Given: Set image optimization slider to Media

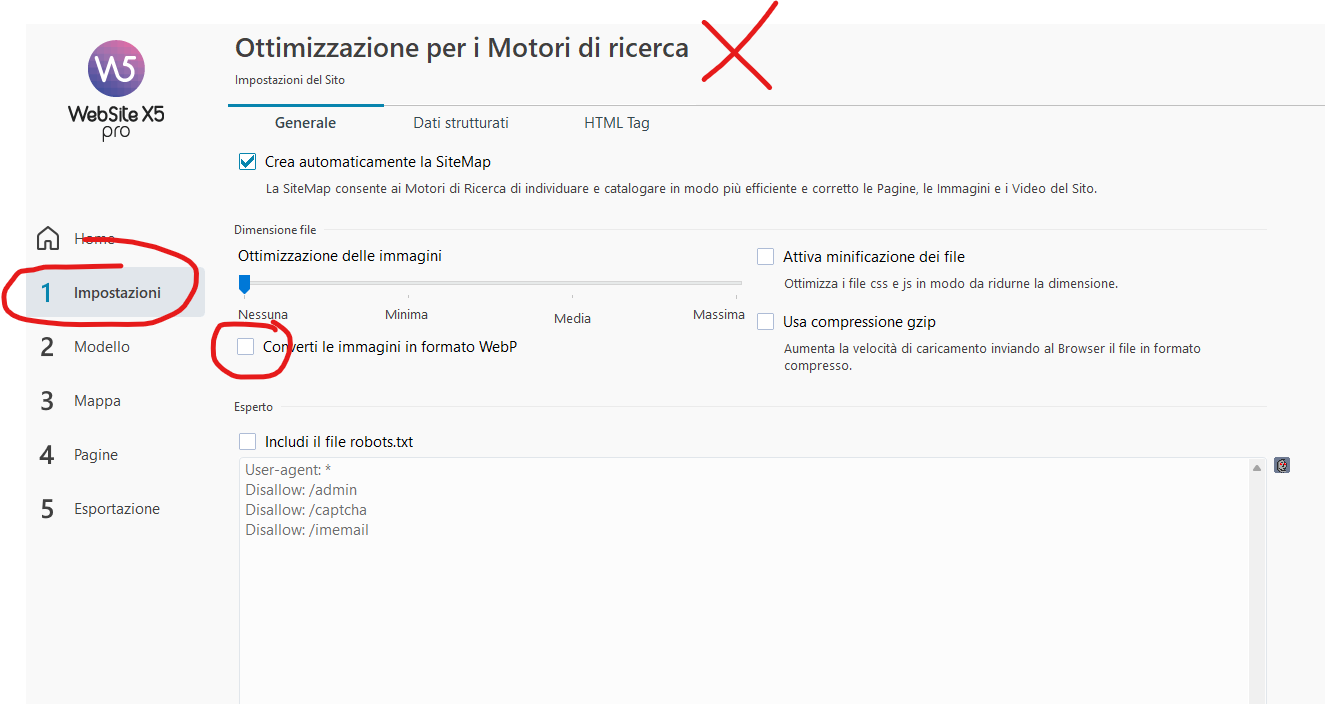Looking at the screenshot, I should pos(573,284).
